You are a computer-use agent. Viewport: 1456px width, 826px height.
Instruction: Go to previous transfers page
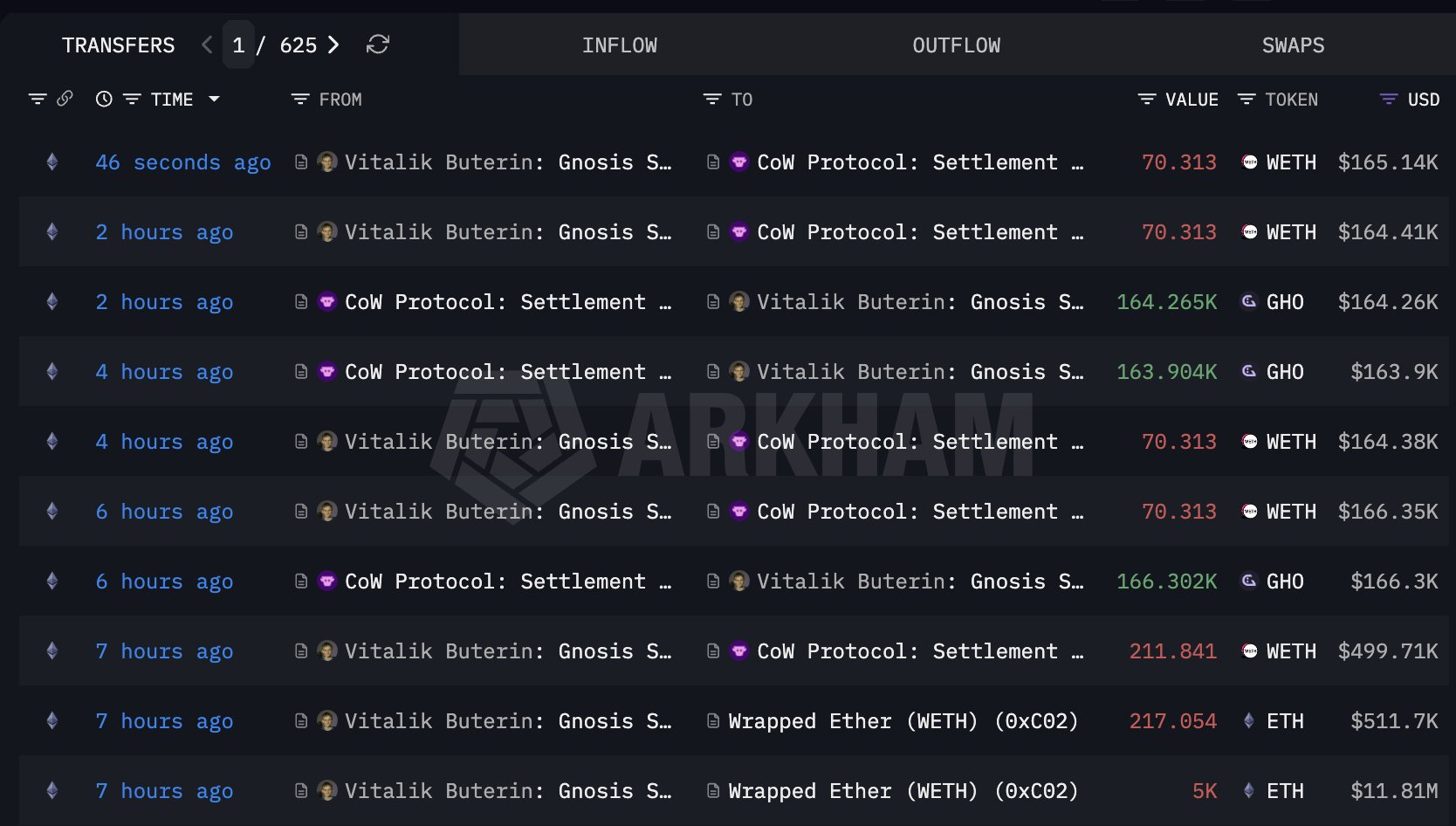click(207, 45)
